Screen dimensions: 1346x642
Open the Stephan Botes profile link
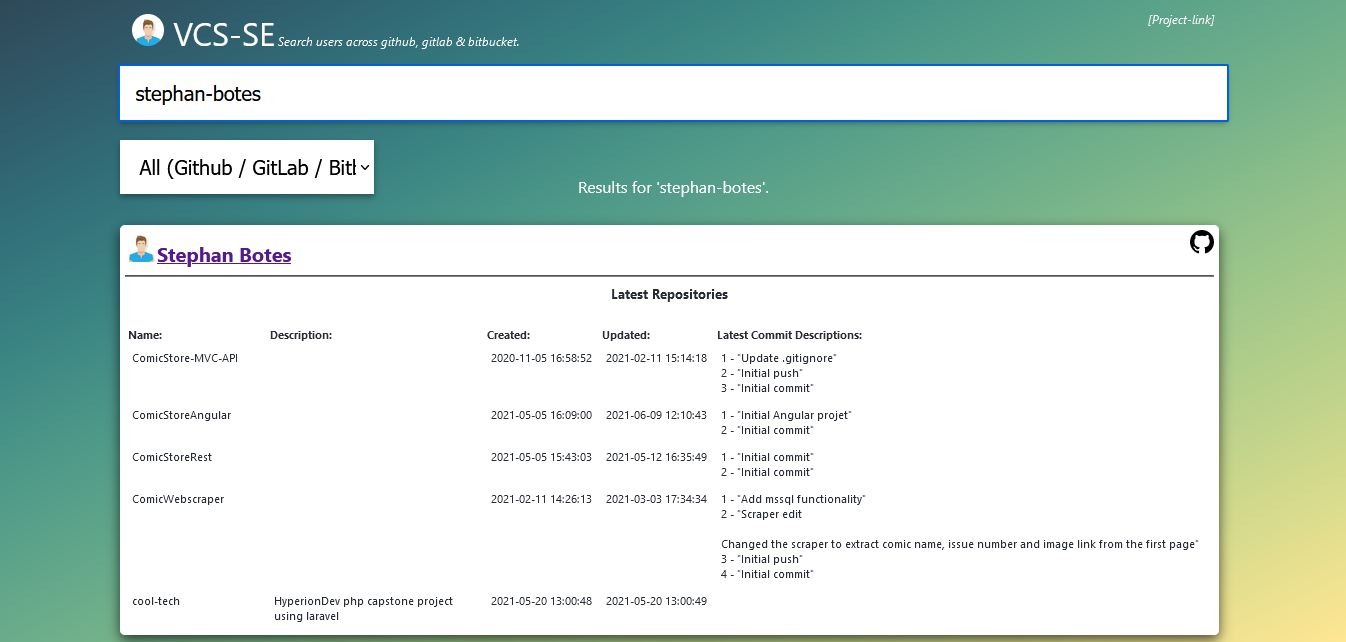(x=224, y=255)
